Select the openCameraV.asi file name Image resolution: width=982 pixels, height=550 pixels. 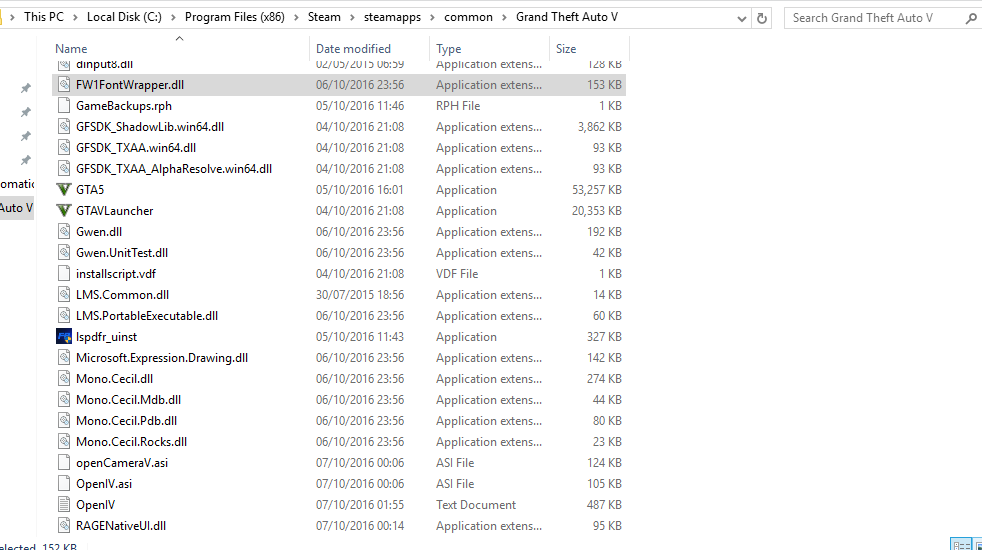point(122,463)
